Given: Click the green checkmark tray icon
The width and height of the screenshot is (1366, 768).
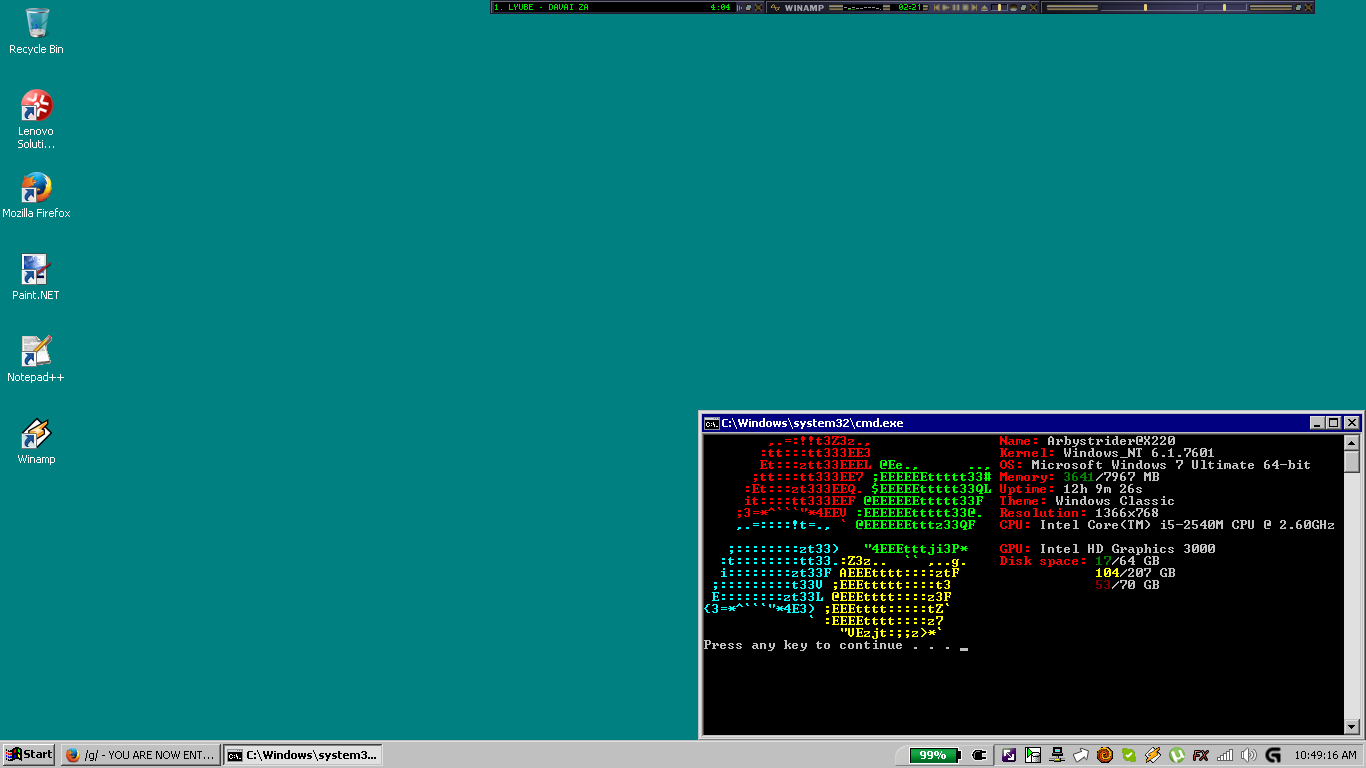Looking at the screenshot, I should (1129, 755).
